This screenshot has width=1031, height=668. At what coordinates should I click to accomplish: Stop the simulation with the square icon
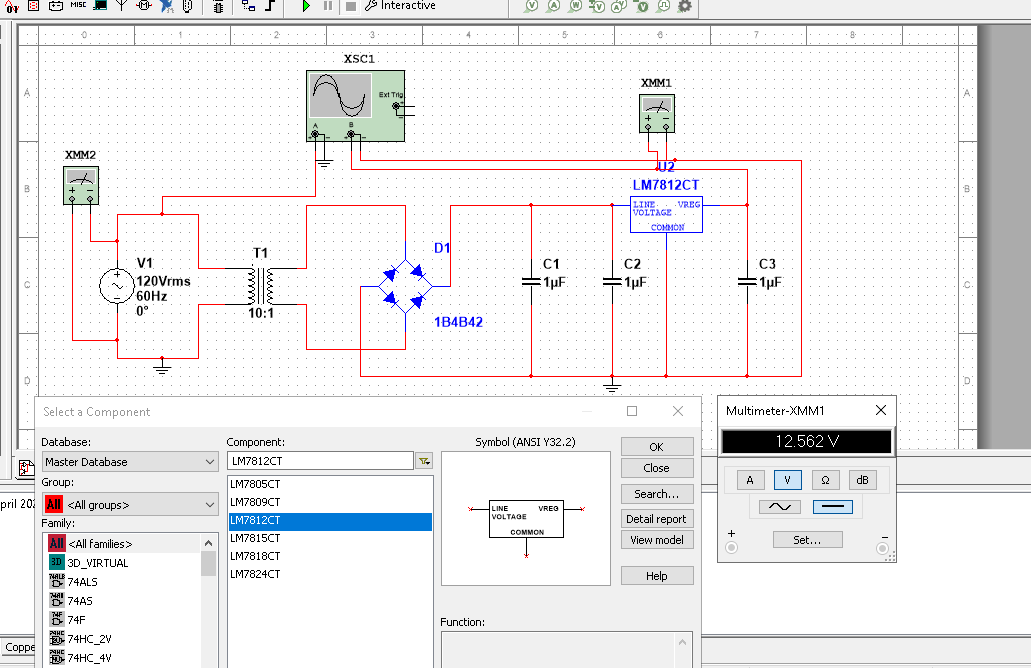point(350,6)
